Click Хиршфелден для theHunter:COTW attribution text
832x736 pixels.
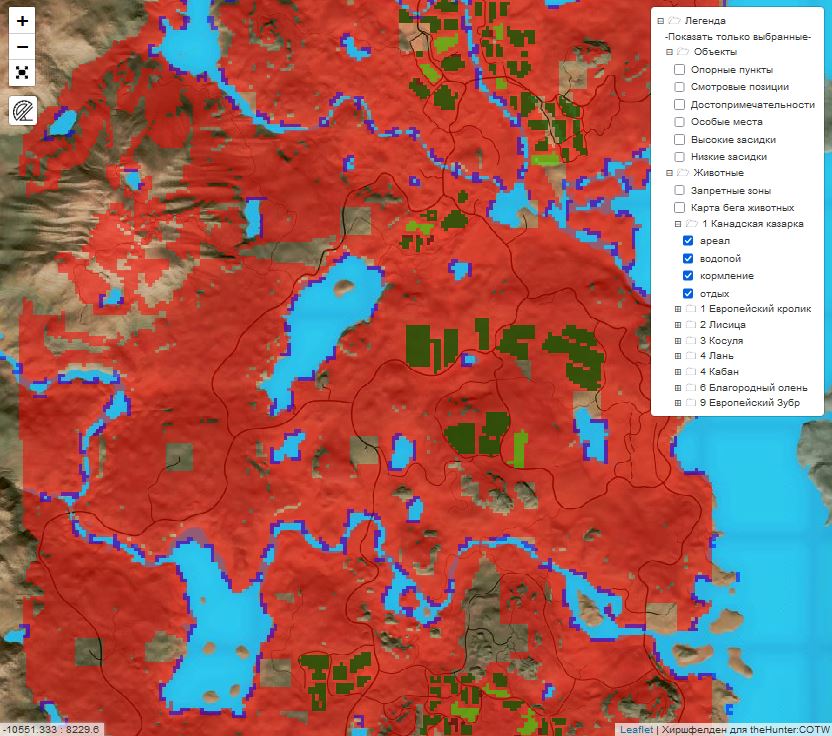point(747,730)
